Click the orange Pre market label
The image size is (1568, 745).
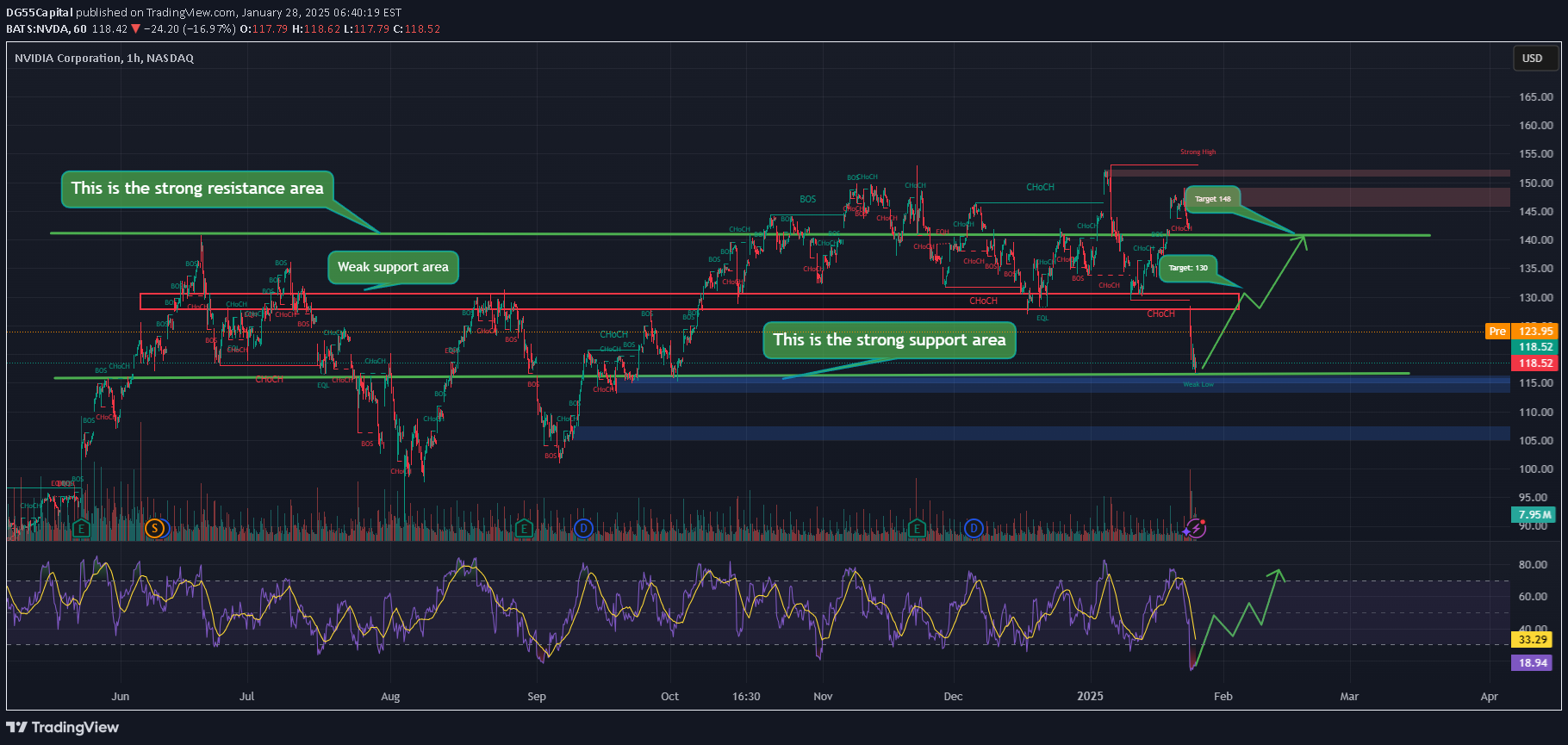click(1497, 332)
